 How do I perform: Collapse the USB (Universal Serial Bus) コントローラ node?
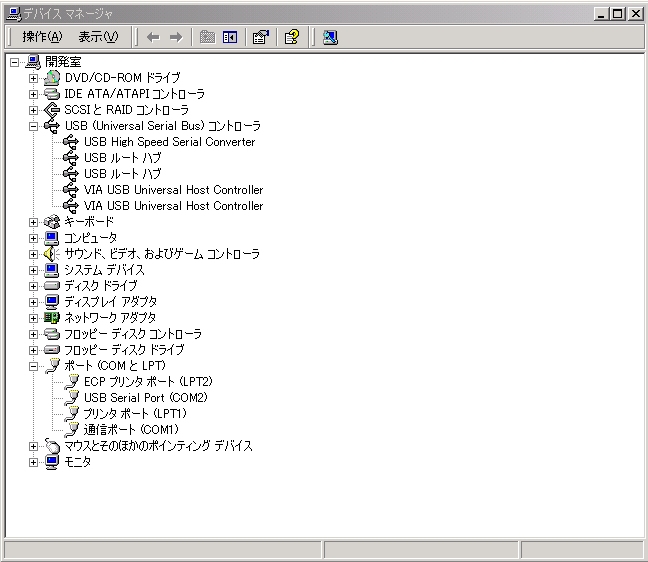(33, 126)
